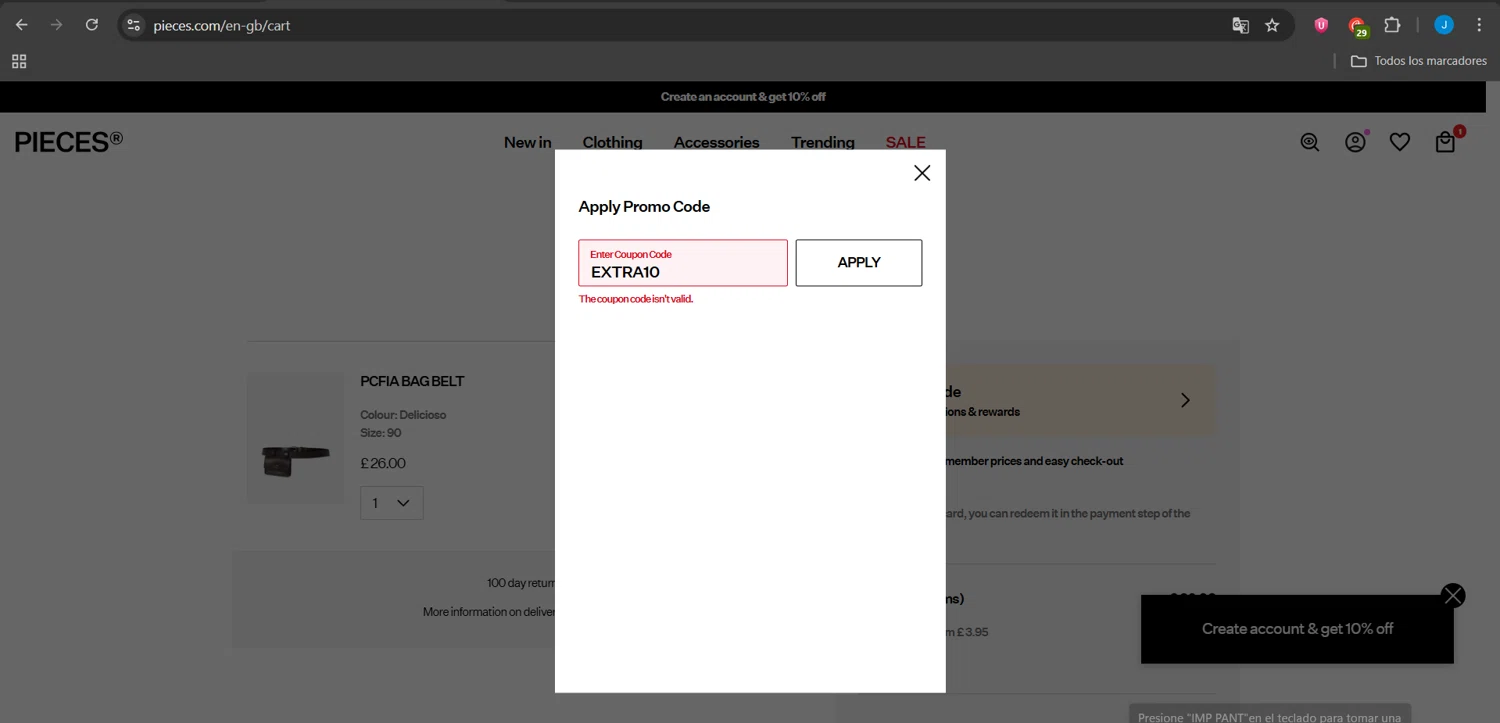This screenshot has width=1500, height=723.
Task: Go forward in browser history
Action: pos(56,25)
